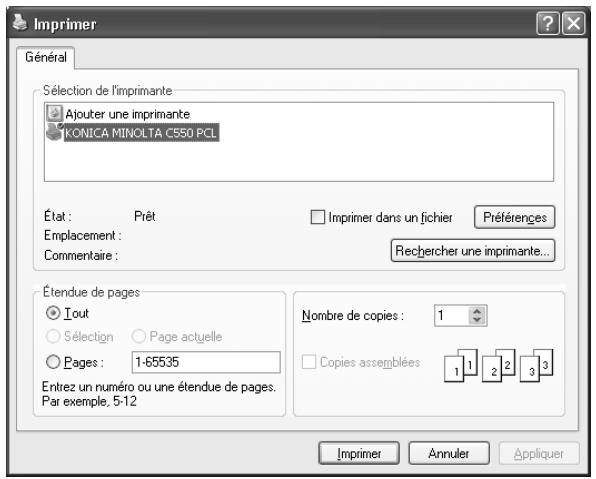Click the Ajouter une imprimante icon
The height and width of the screenshot is (479, 596).
pos(54,113)
